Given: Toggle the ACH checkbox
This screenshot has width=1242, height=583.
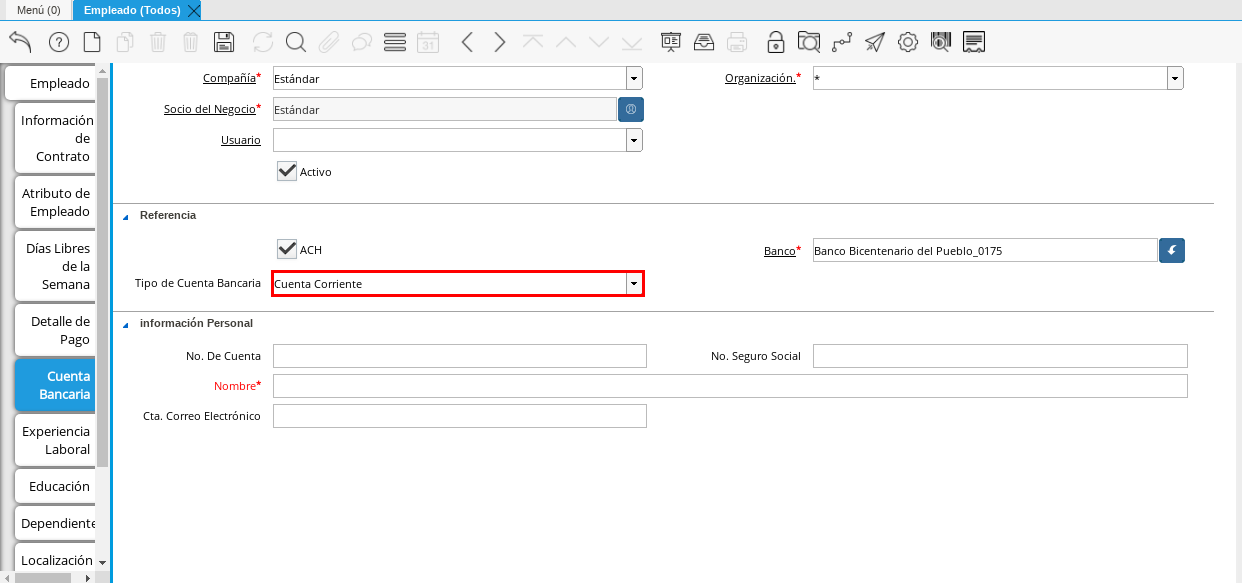Looking at the screenshot, I should pyautogui.click(x=287, y=249).
